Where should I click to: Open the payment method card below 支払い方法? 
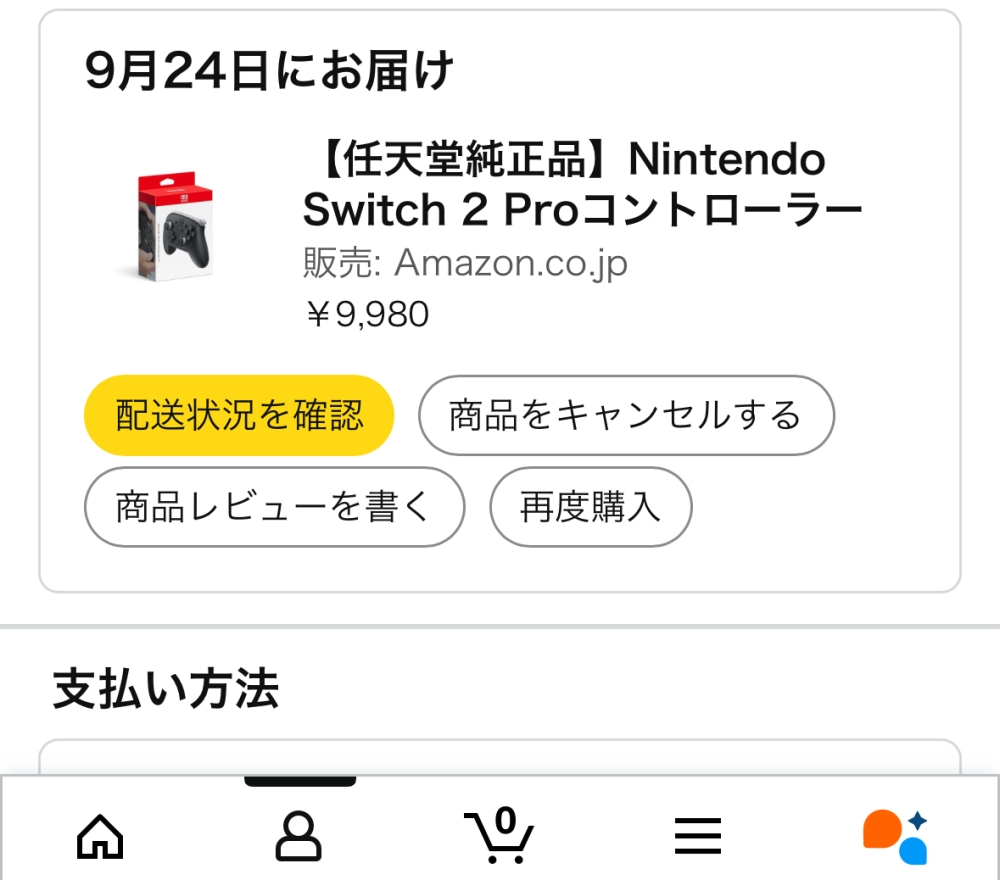click(x=500, y=757)
